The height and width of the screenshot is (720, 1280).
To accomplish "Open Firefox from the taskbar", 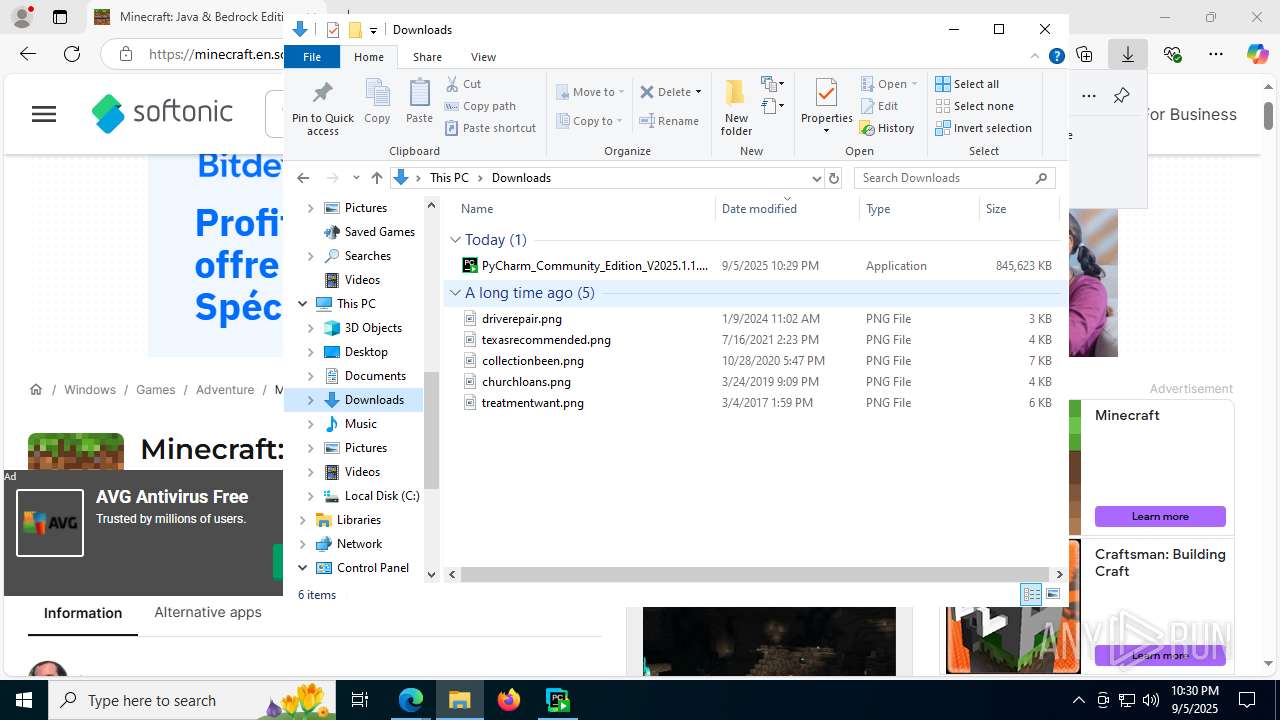I will coord(509,700).
